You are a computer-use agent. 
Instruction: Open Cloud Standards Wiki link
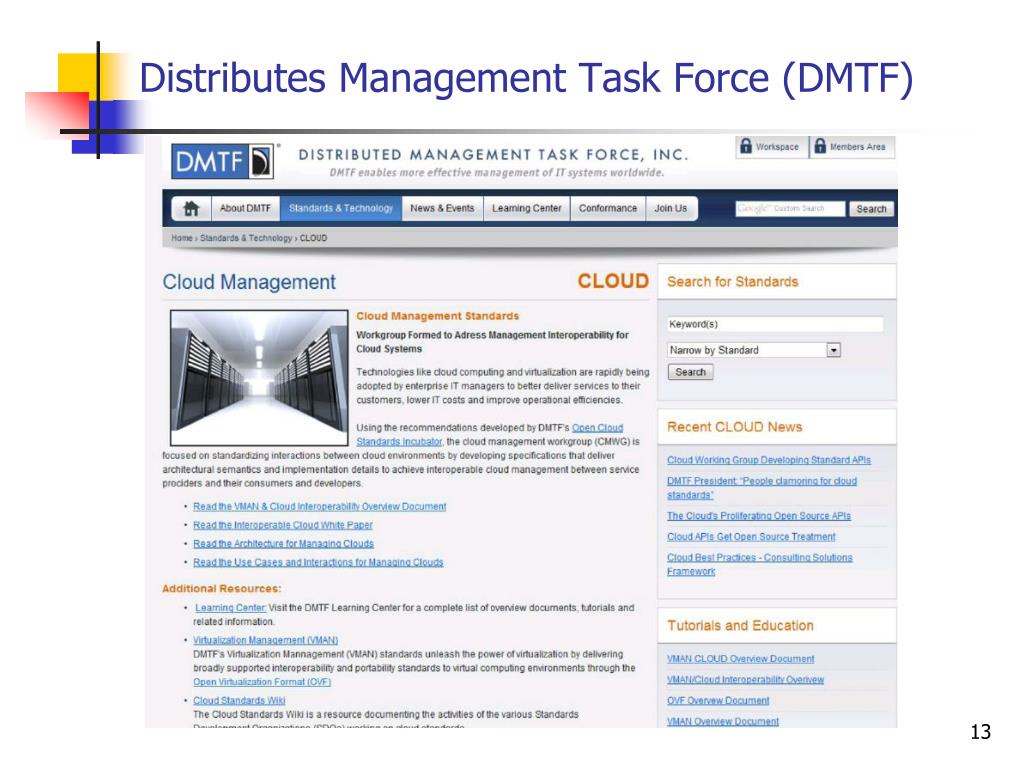click(x=239, y=701)
